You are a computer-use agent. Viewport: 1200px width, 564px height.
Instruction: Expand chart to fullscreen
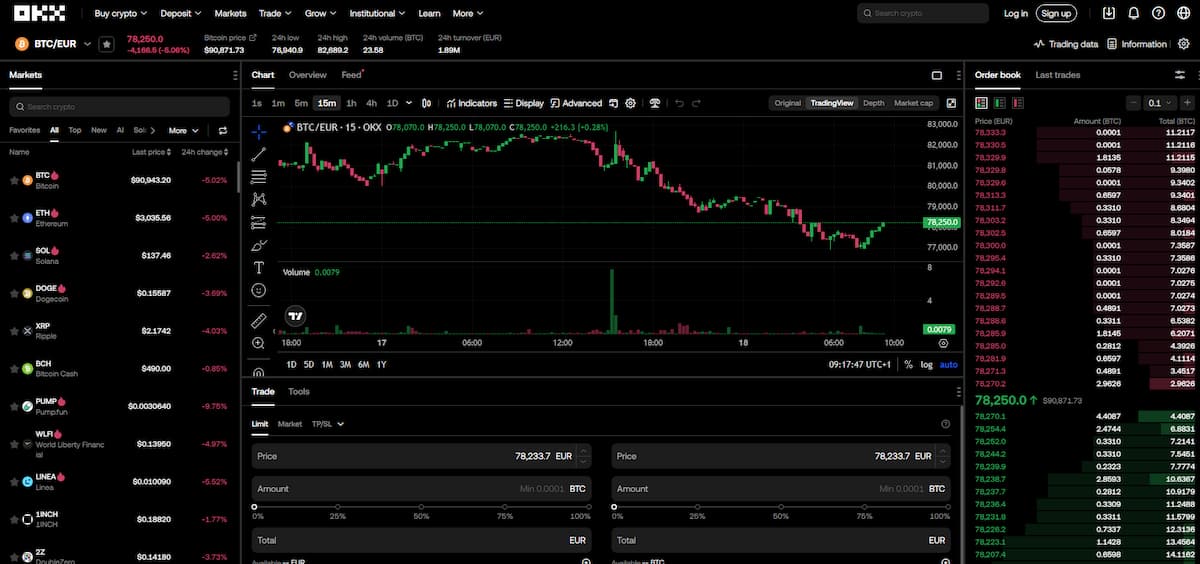pyautogui.click(x=951, y=103)
